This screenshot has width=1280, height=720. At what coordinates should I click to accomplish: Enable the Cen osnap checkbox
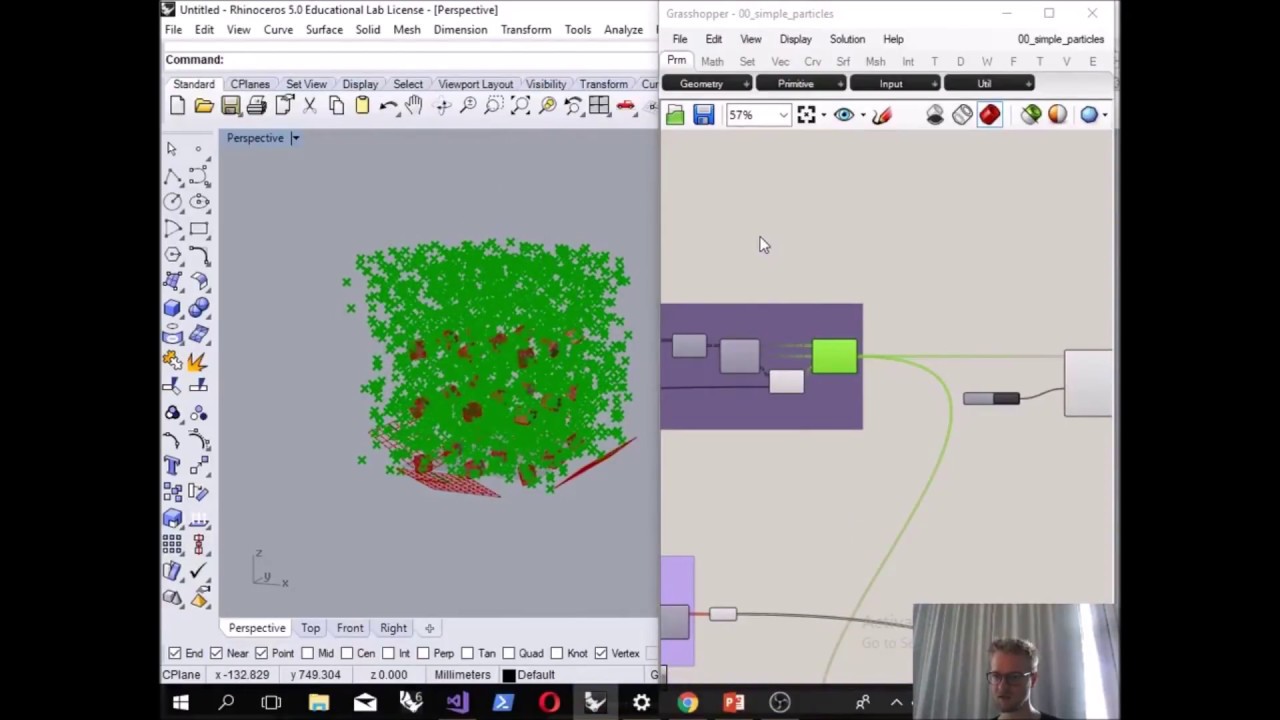coord(346,653)
